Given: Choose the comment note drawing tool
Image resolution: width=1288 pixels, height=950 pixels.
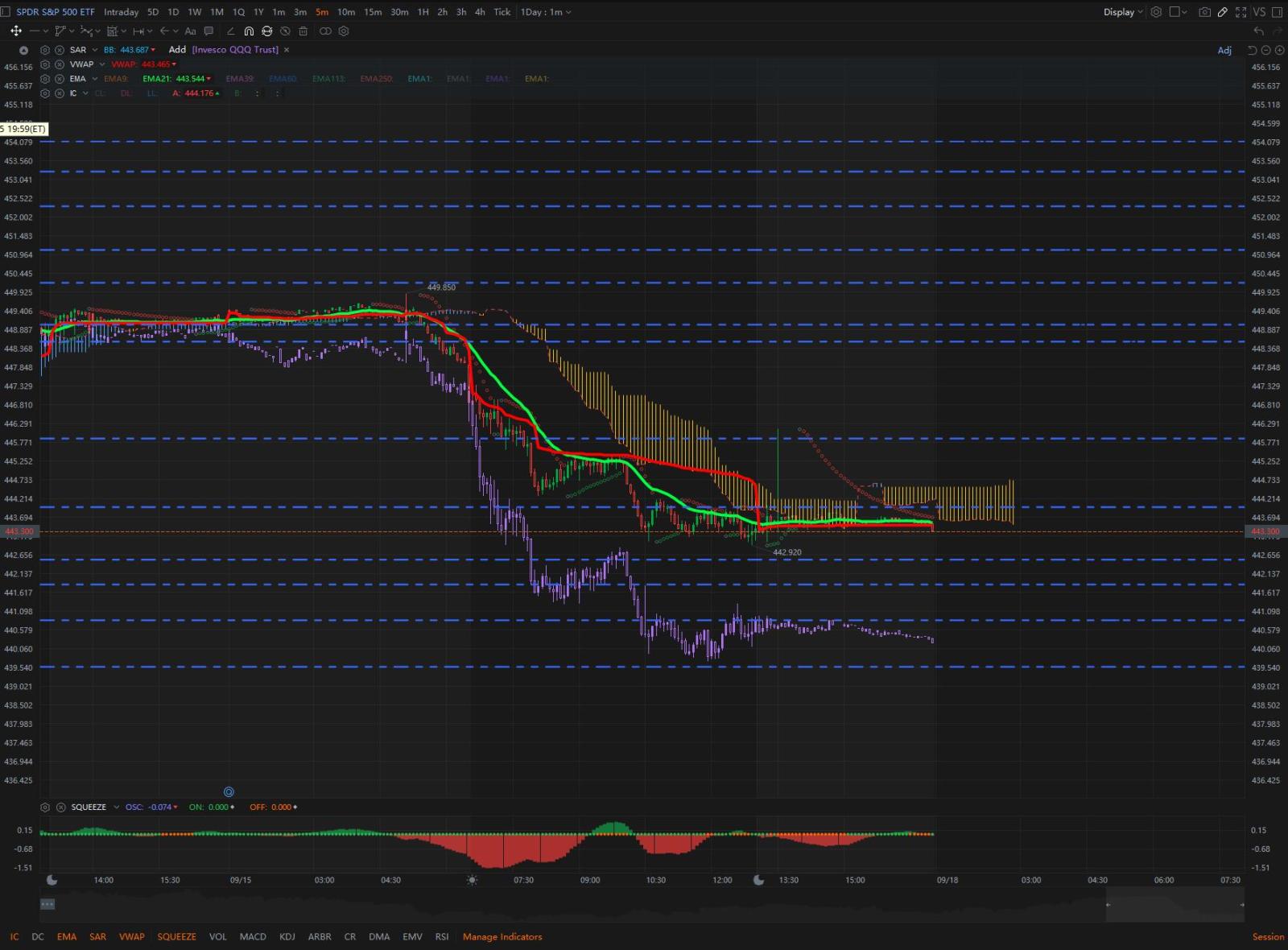Looking at the screenshot, I should pos(208,31).
